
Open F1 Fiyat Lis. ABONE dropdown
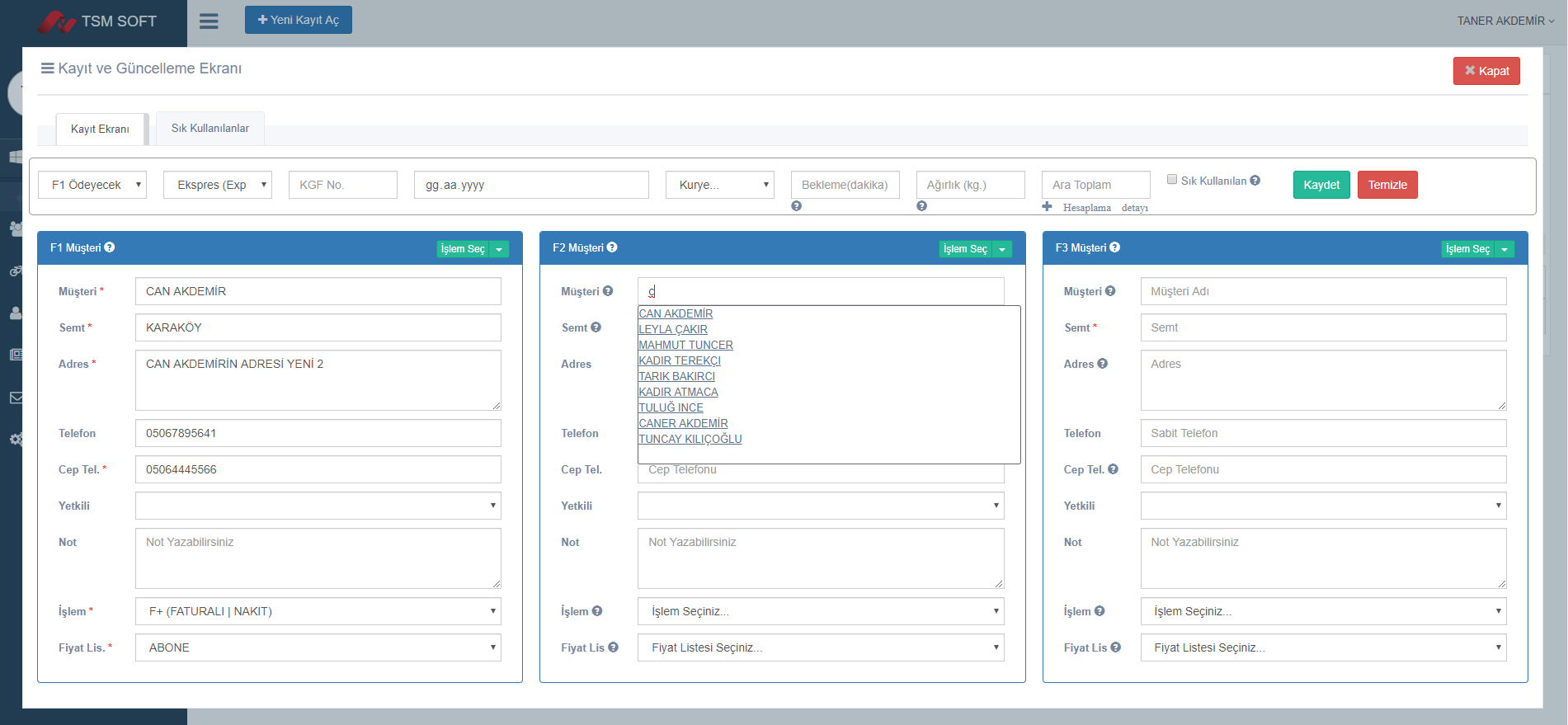click(x=318, y=647)
